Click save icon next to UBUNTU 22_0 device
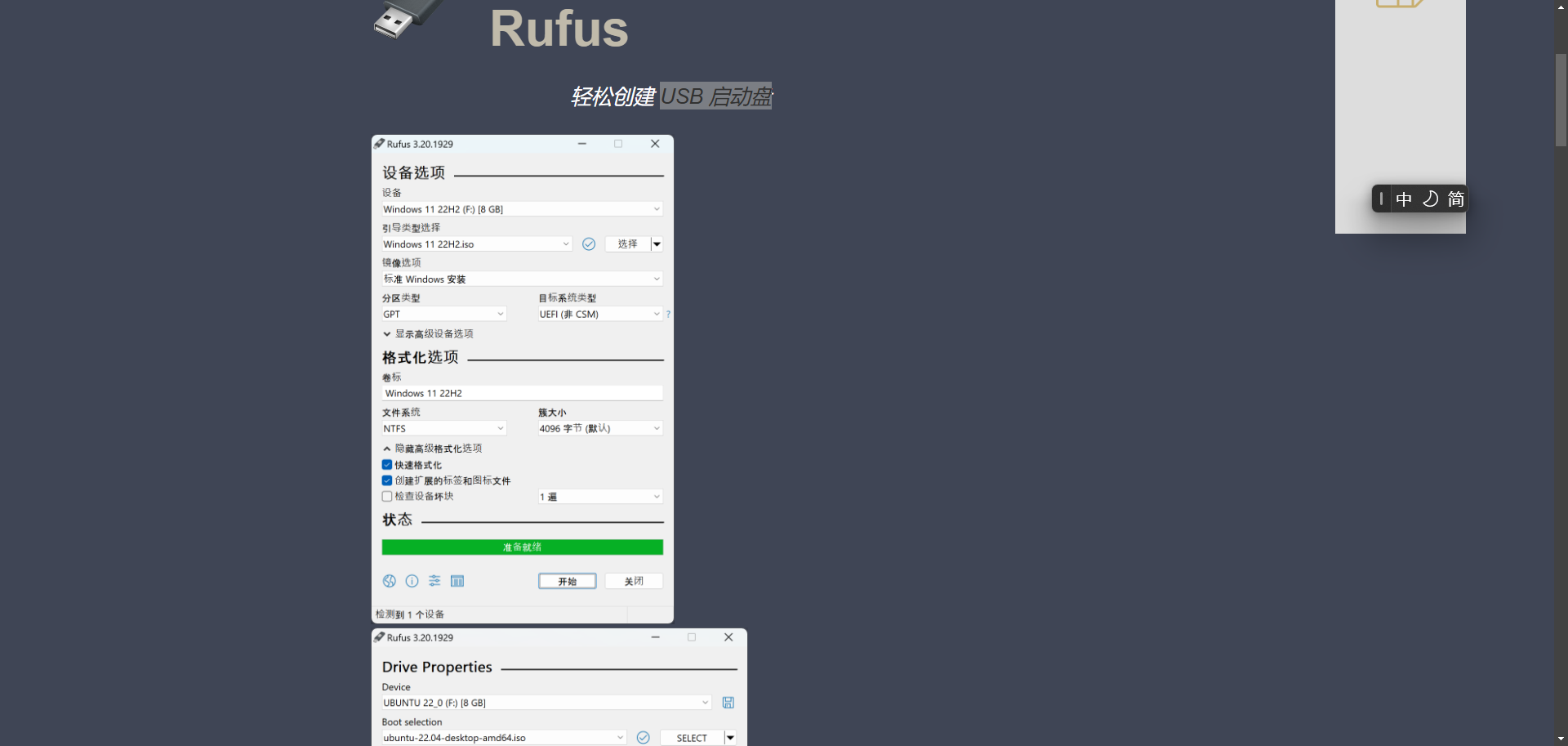 point(728,703)
